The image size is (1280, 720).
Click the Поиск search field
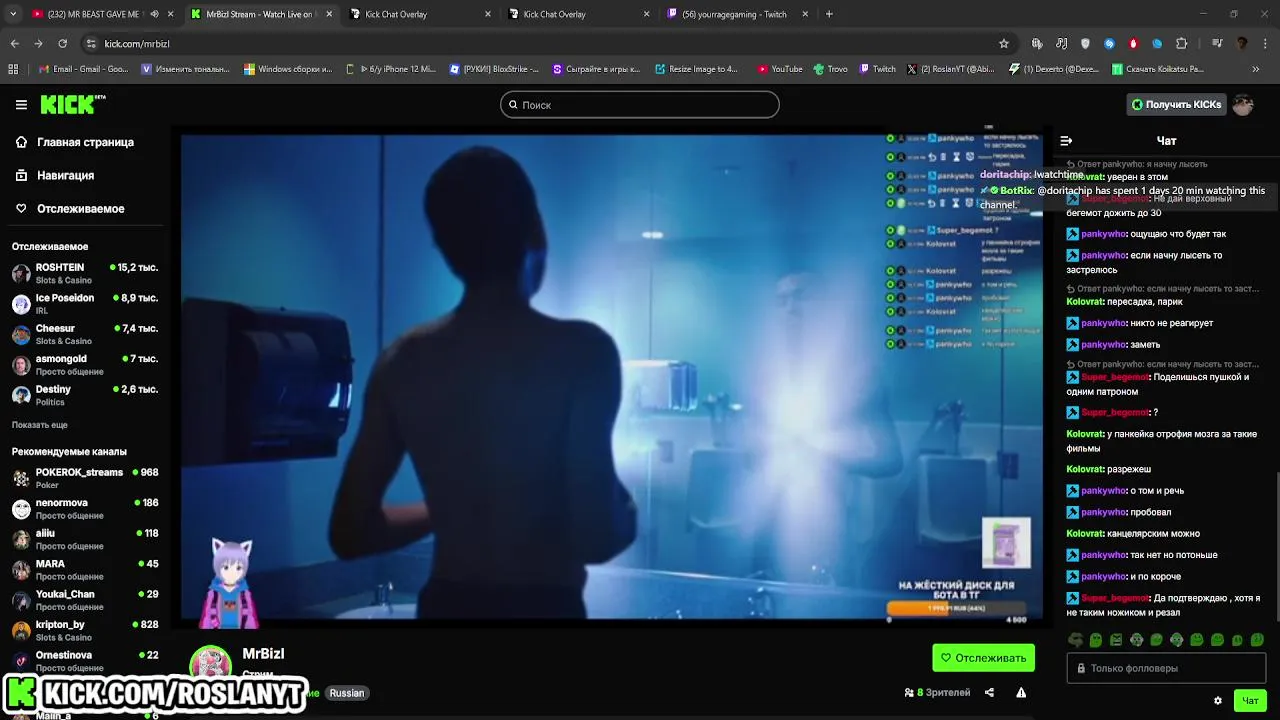tap(640, 105)
